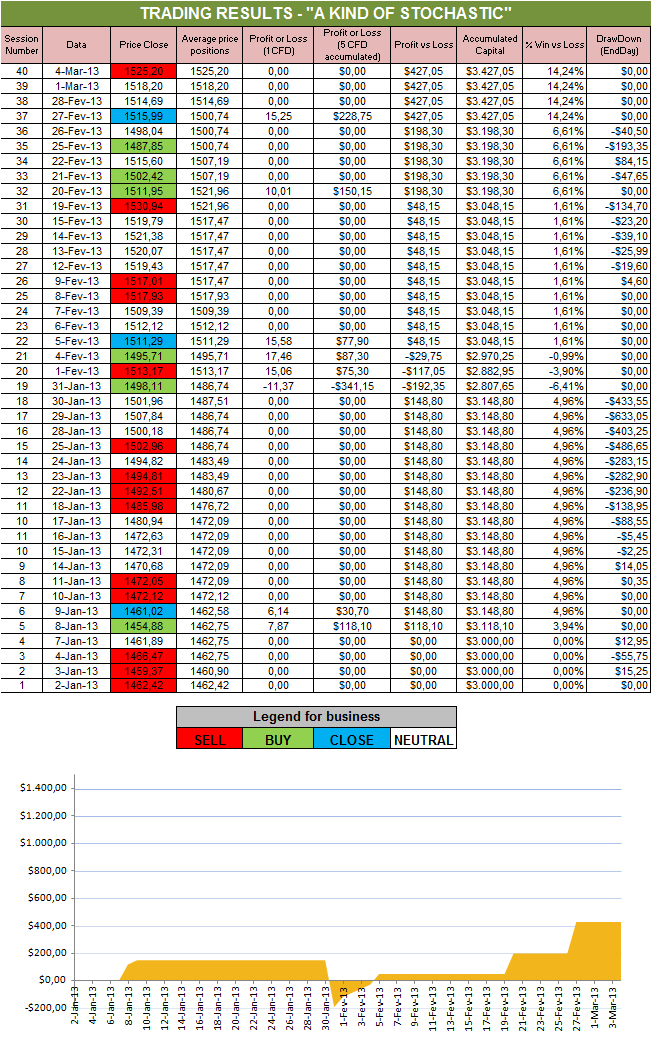
Task: Click the -$200,00 chart axis label
Action: click(x=45, y=1007)
